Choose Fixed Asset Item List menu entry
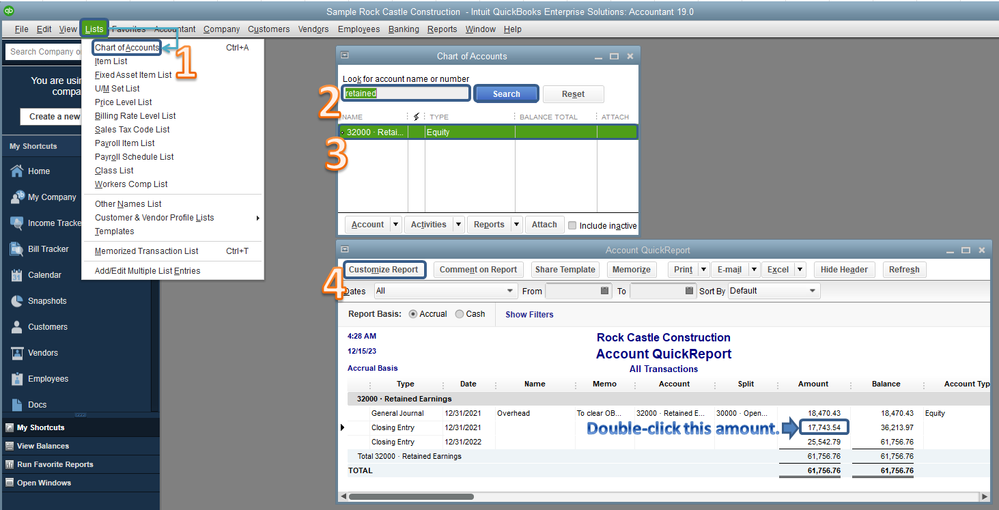 tap(133, 75)
